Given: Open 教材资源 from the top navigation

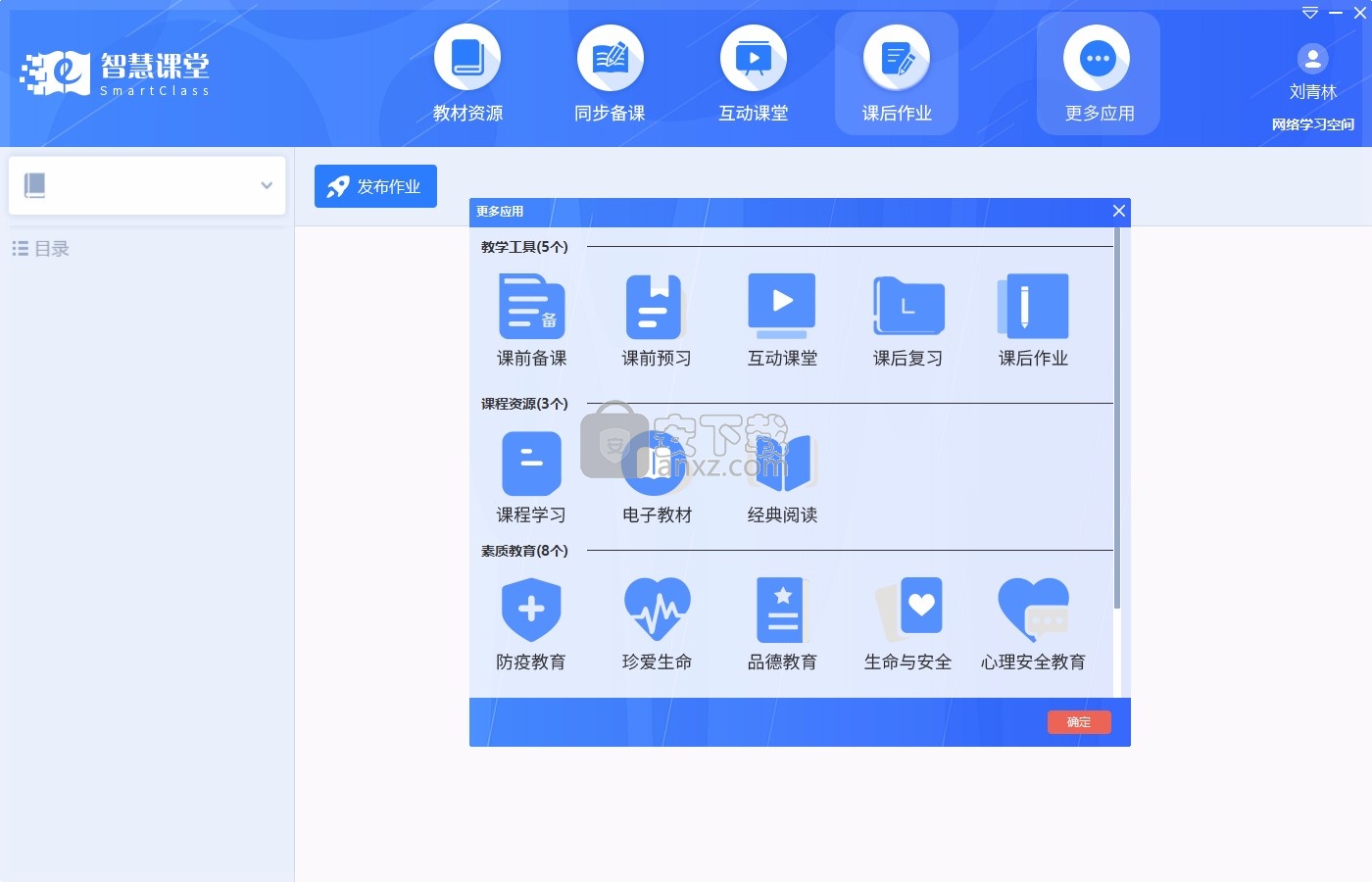Looking at the screenshot, I should point(467,74).
